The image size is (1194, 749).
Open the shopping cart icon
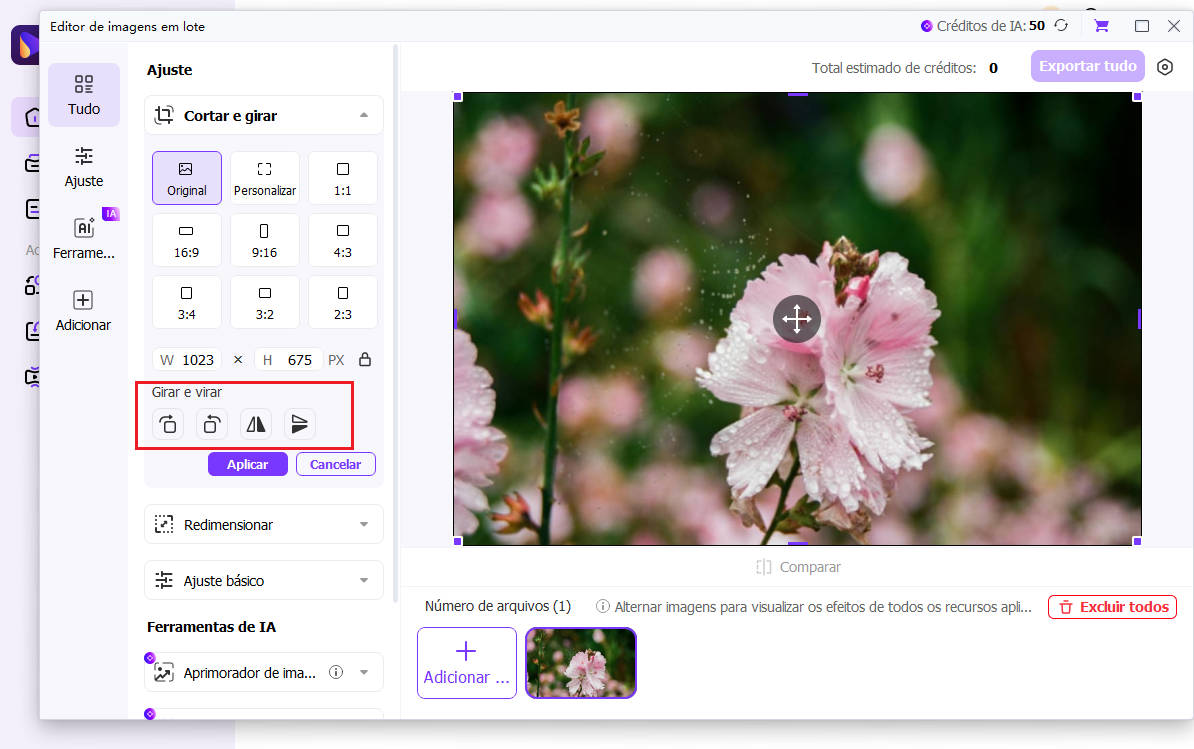(x=1101, y=26)
